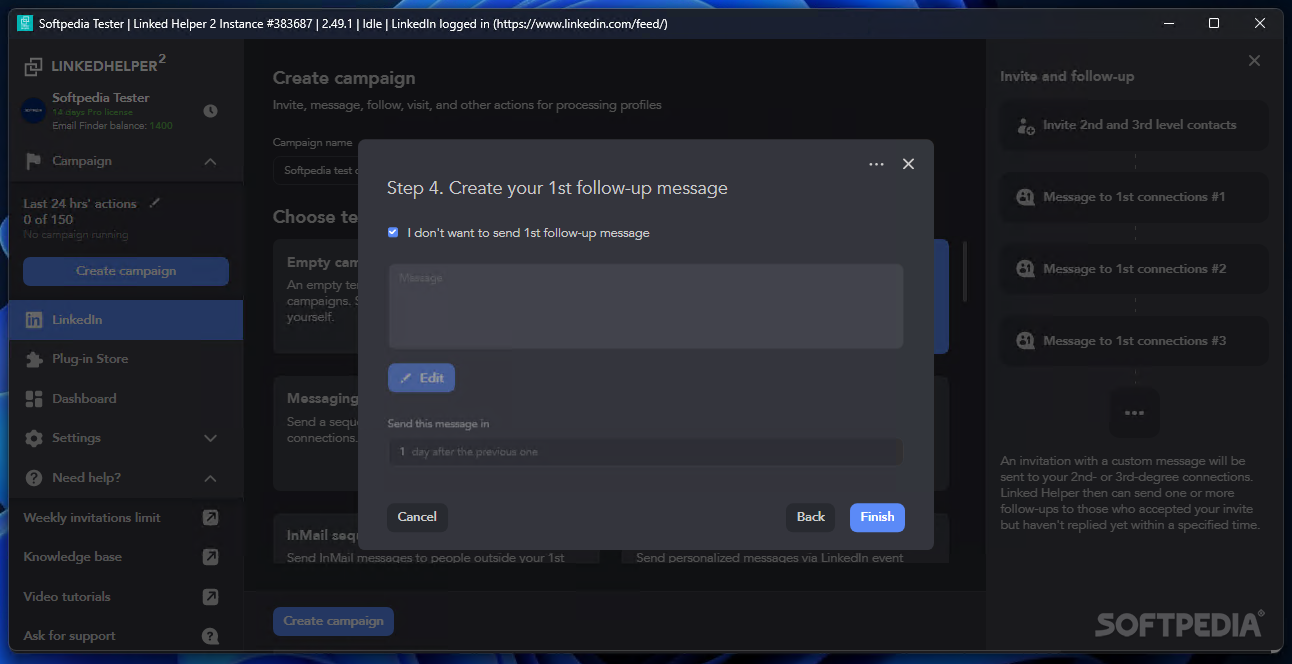This screenshot has height=664, width=1292.
Task: Open the LinkedIn sidebar item
Action: pyautogui.click(x=126, y=320)
